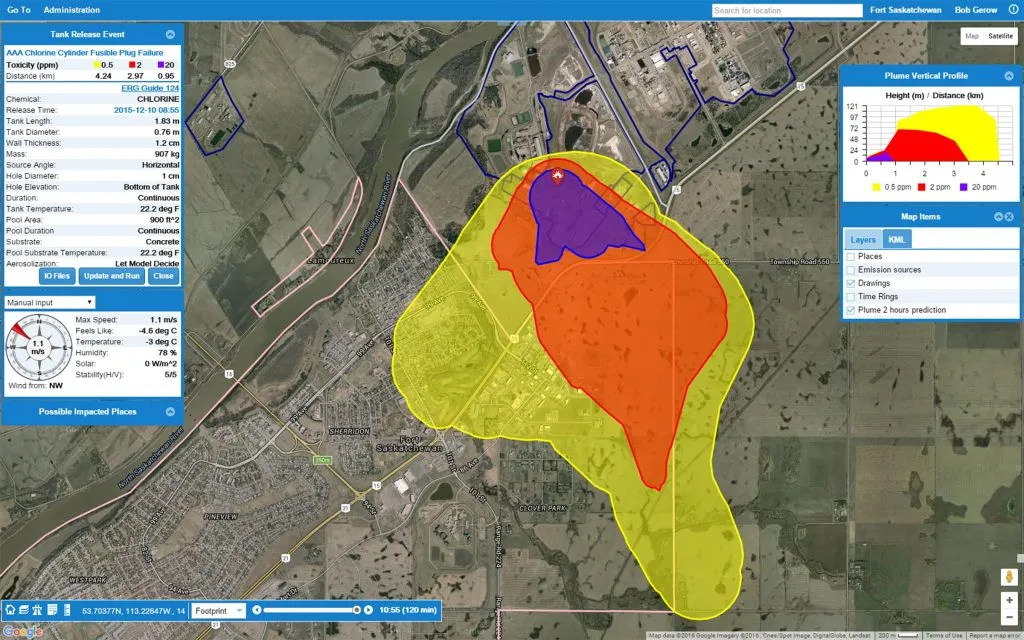This screenshot has height=640, width=1024.
Task: Open the layers stack icon in bottom toolbar
Action: pyautogui.click(x=24, y=610)
